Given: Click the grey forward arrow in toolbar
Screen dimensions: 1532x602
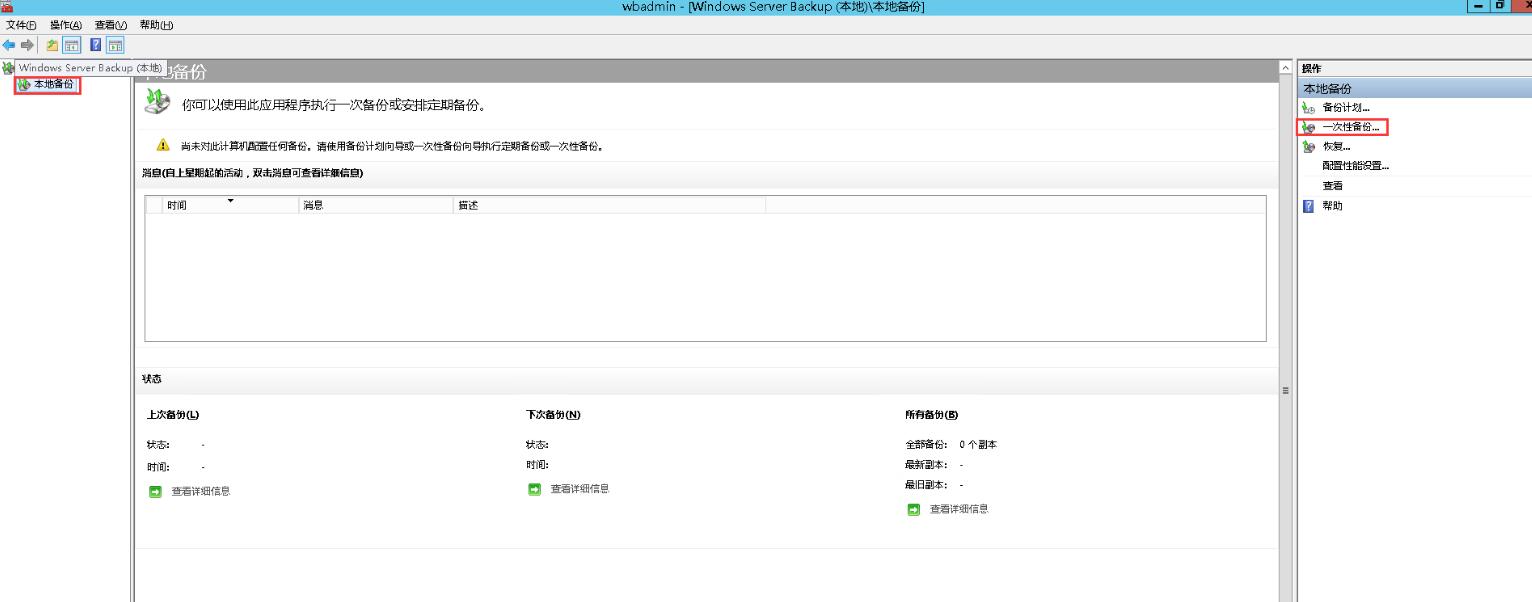Looking at the screenshot, I should click(x=27, y=45).
